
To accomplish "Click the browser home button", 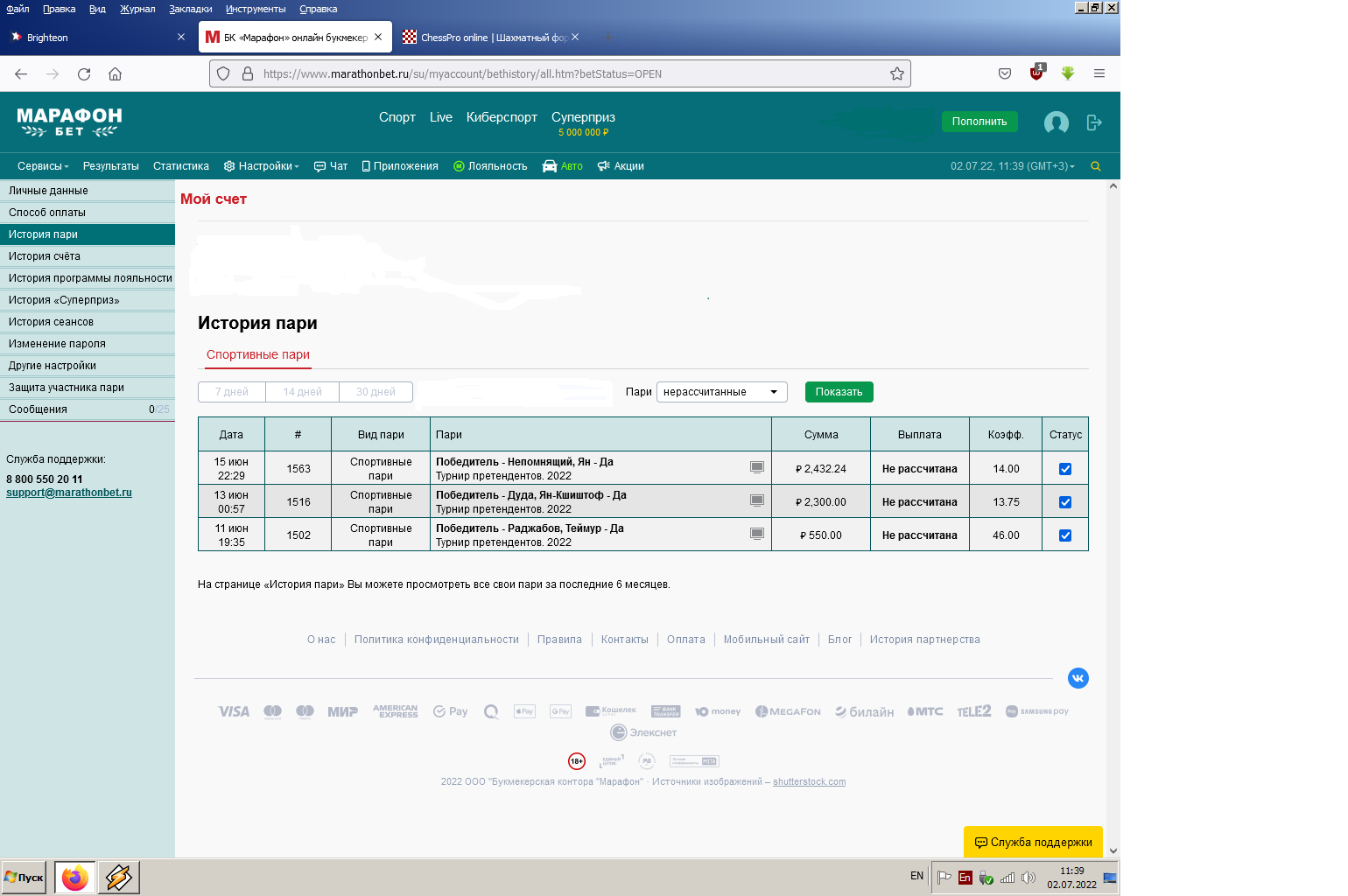I will [115, 73].
